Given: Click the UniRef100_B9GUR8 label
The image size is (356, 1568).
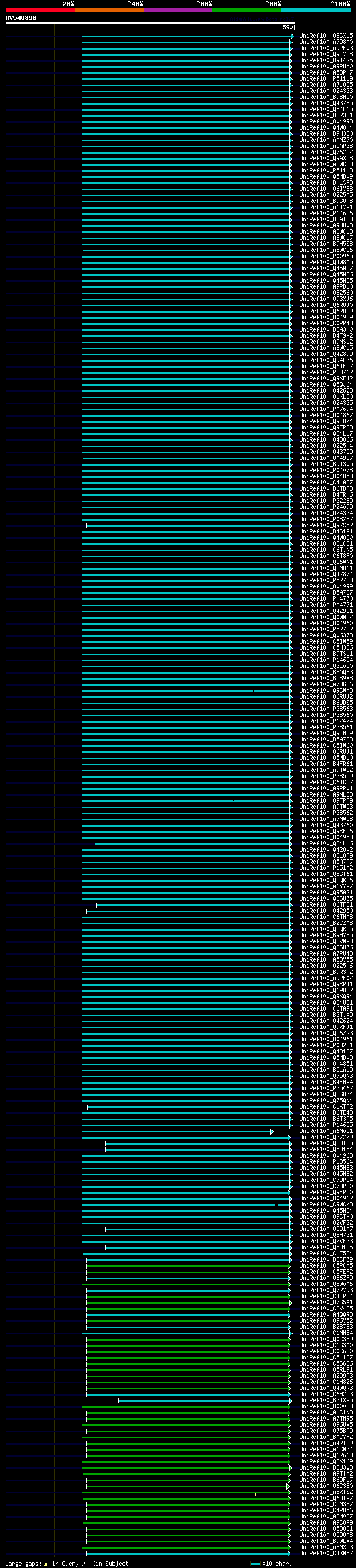Looking at the screenshot, I should 325,201.
